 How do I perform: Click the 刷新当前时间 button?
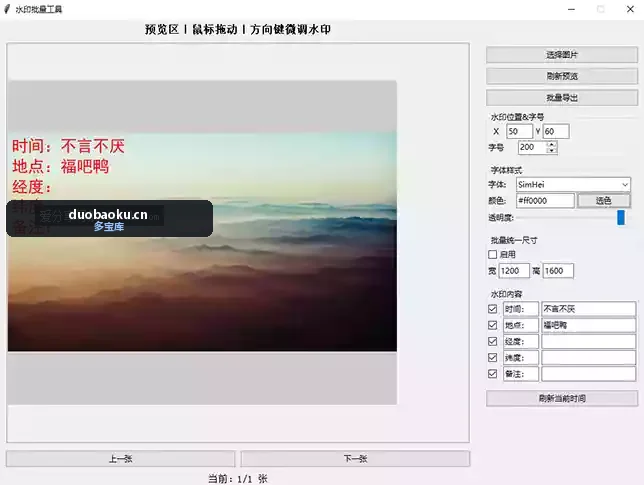pos(562,398)
